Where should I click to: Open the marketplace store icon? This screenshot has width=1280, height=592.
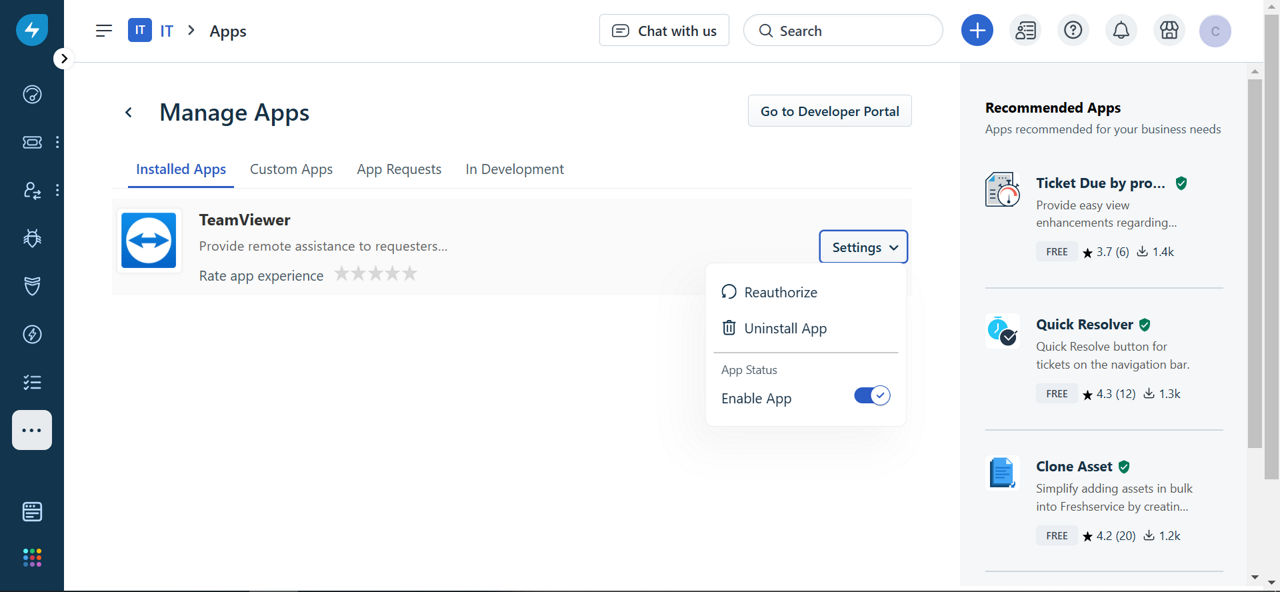click(x=1169, y=30)
